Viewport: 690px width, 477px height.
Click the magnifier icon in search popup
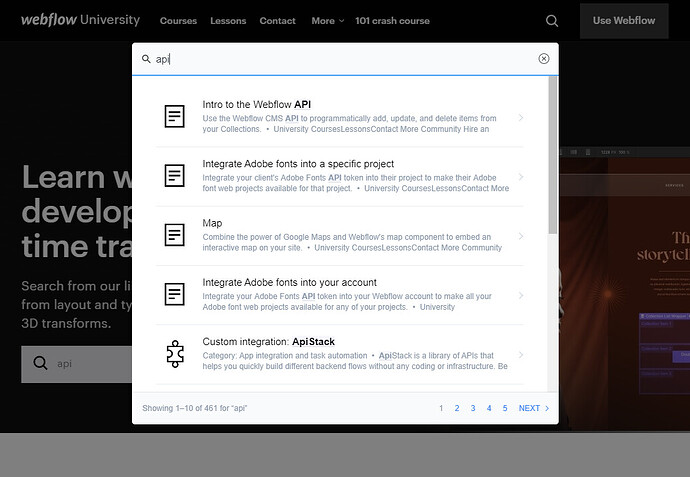146,59
